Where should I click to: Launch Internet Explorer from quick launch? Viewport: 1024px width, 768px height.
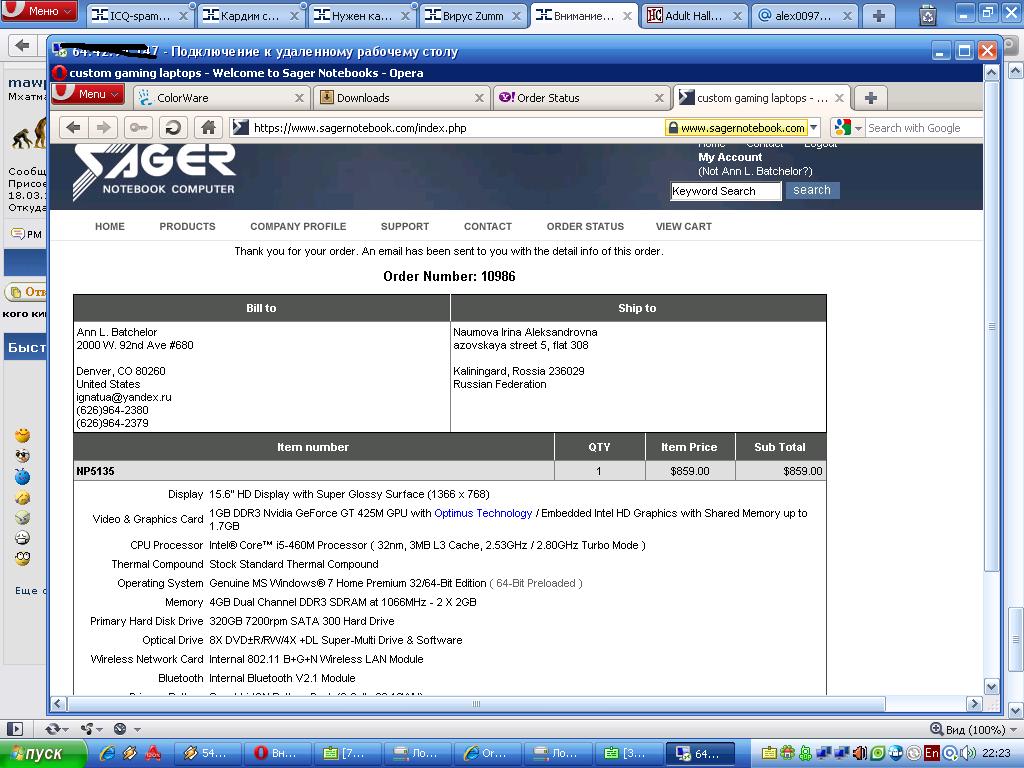point(106,754)
